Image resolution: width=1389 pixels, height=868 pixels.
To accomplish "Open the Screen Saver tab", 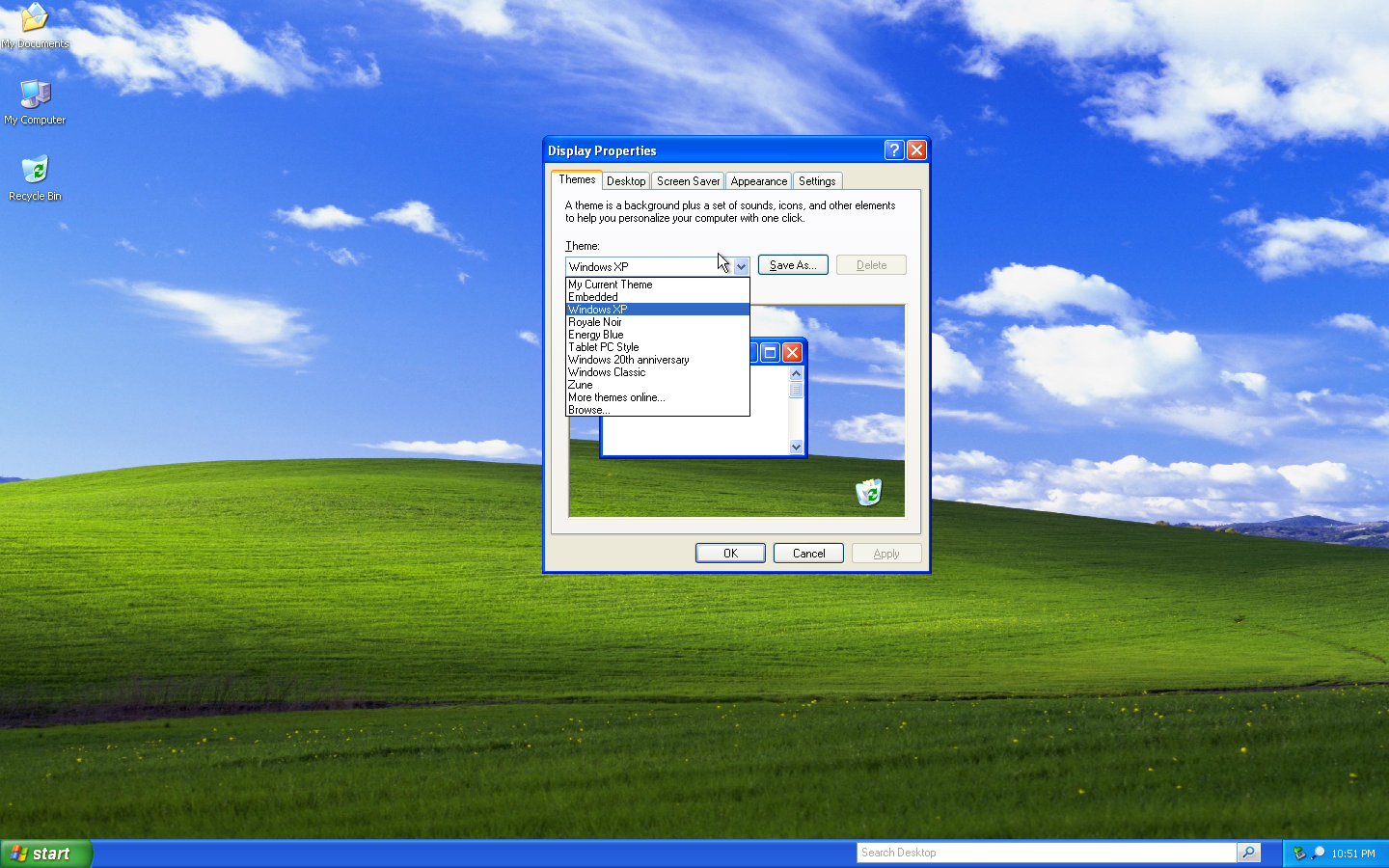I will tap(688, 181).
